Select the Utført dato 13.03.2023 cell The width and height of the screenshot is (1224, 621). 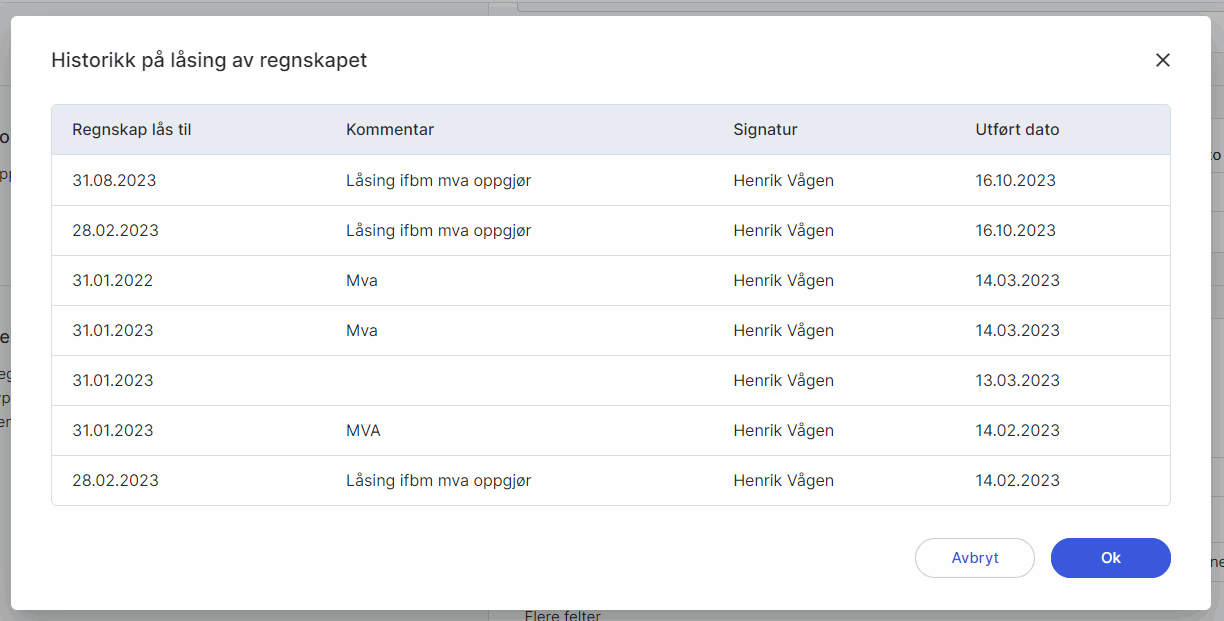[x=1015, y=380]
